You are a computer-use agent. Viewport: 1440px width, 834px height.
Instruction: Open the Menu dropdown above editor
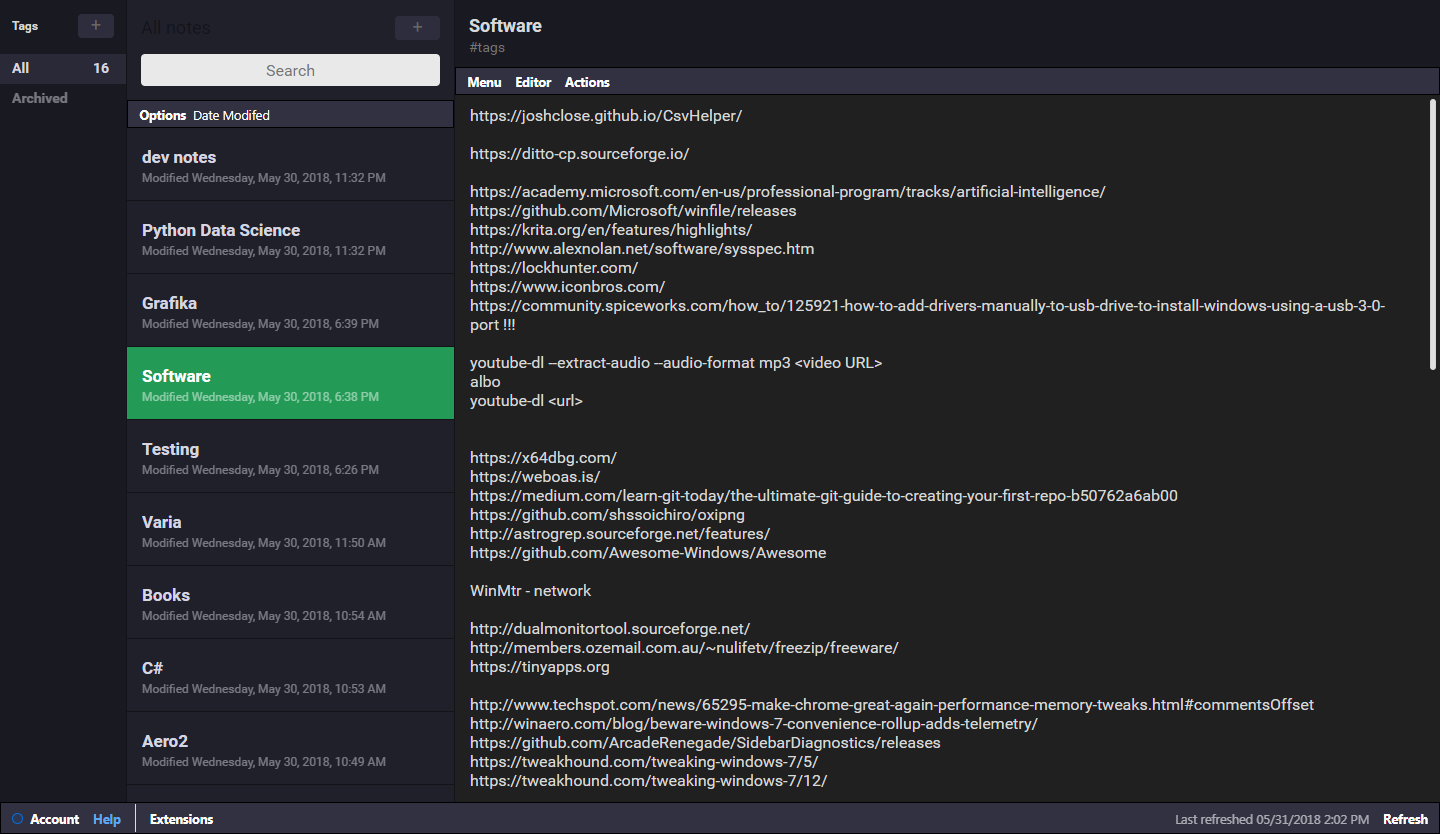484,82
